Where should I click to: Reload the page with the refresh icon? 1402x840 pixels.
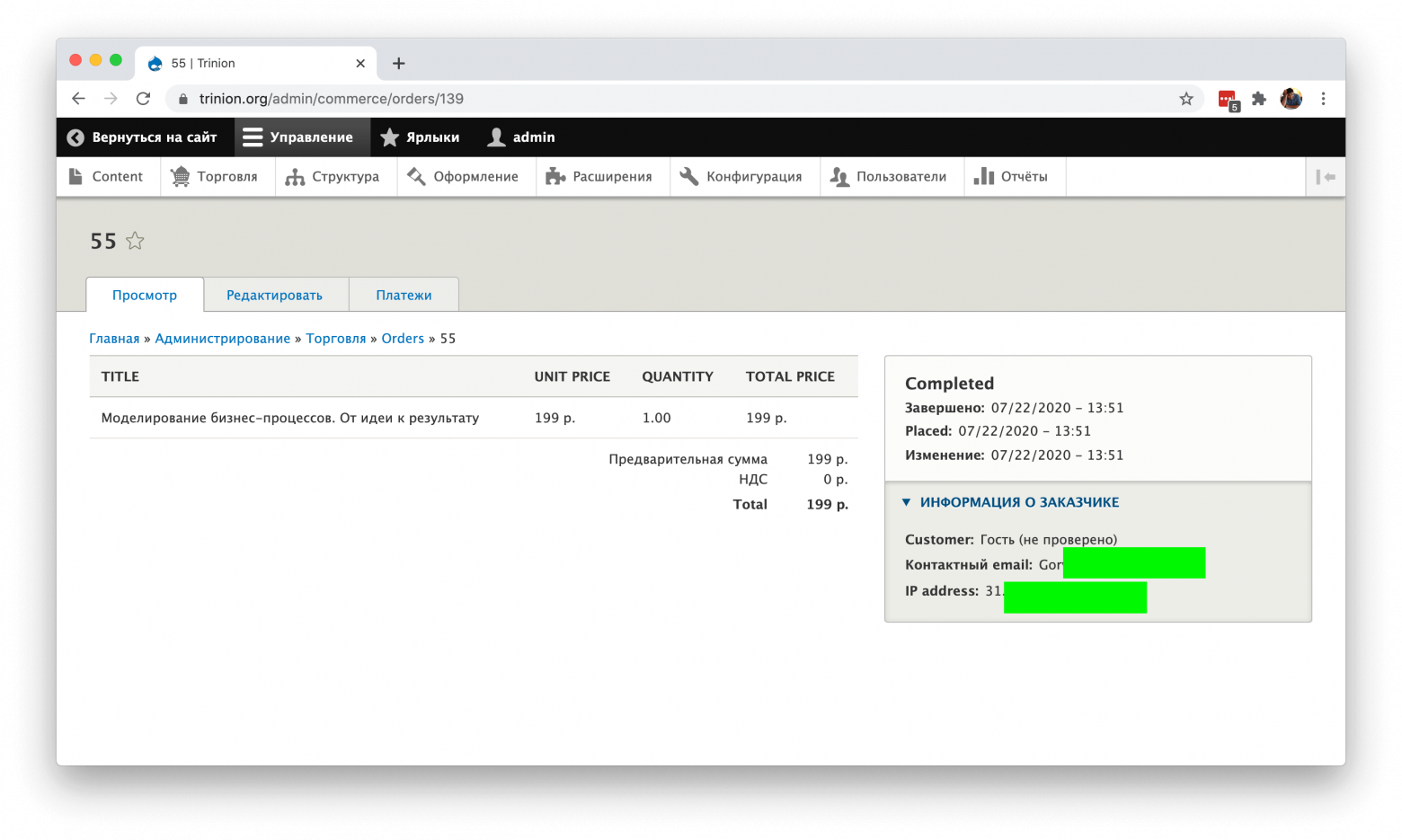(x=143, y=99)
